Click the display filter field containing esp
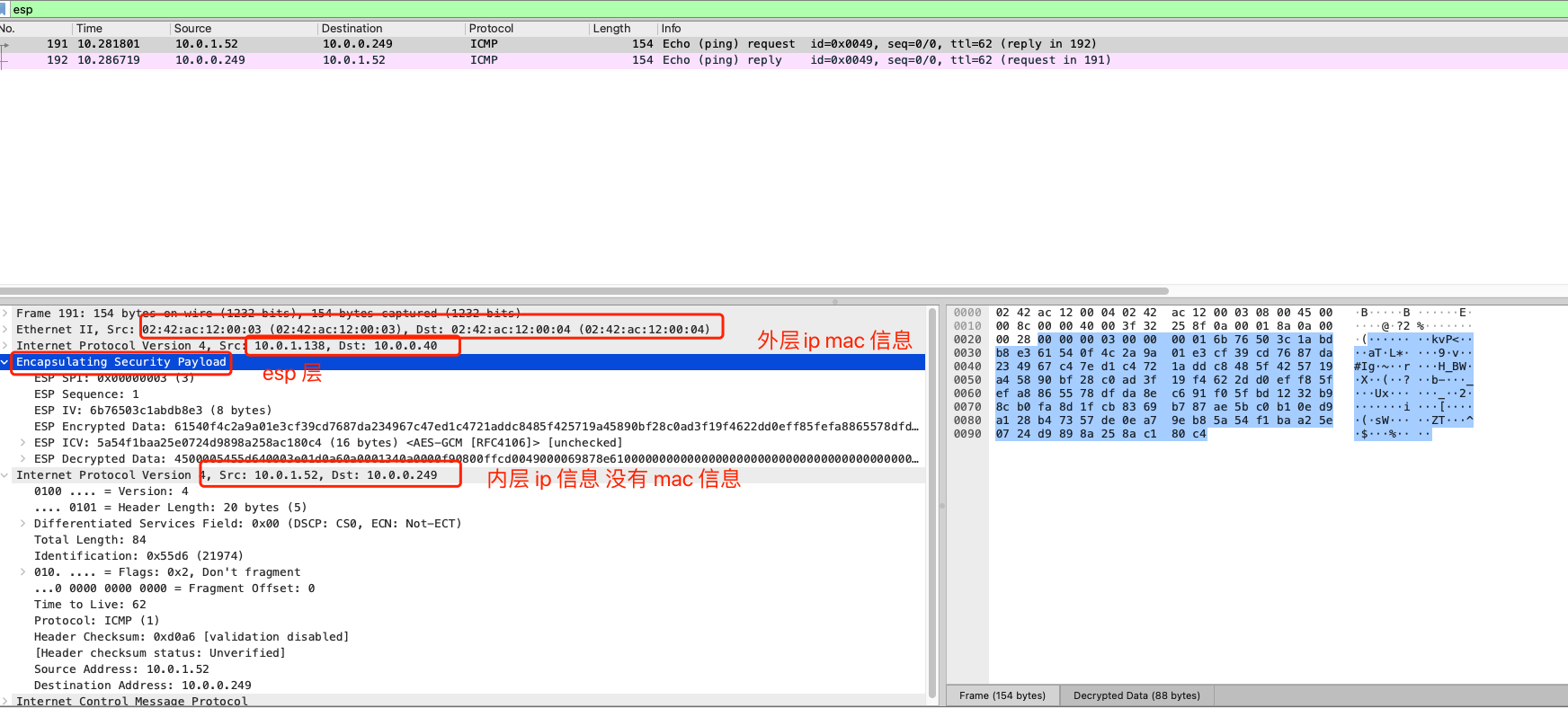 (x=788, y=9)
